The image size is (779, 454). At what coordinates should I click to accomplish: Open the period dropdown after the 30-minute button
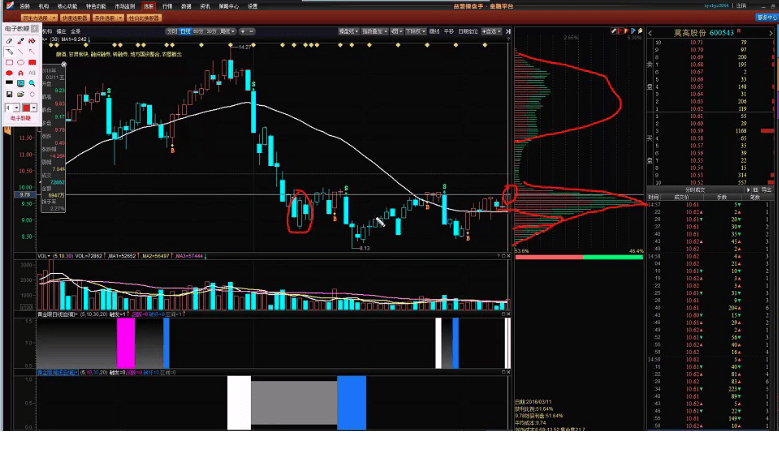pos(228,31)
